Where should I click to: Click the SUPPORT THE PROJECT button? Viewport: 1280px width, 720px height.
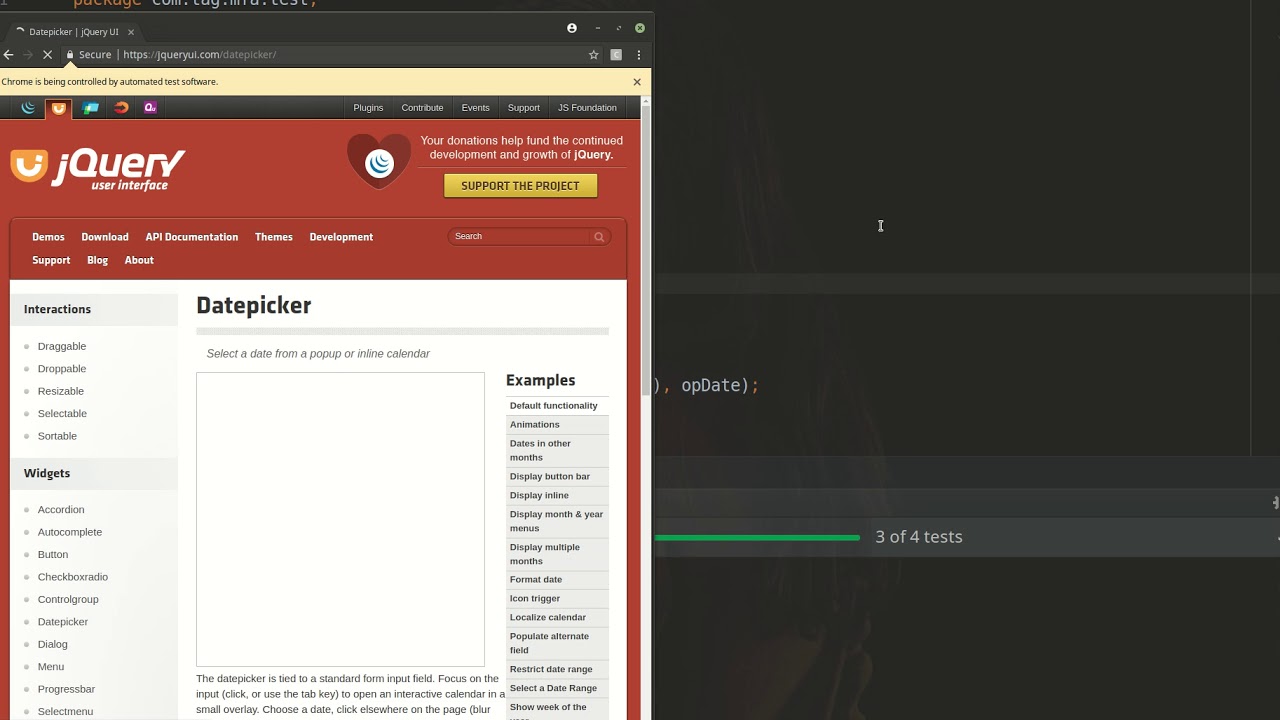520,186
